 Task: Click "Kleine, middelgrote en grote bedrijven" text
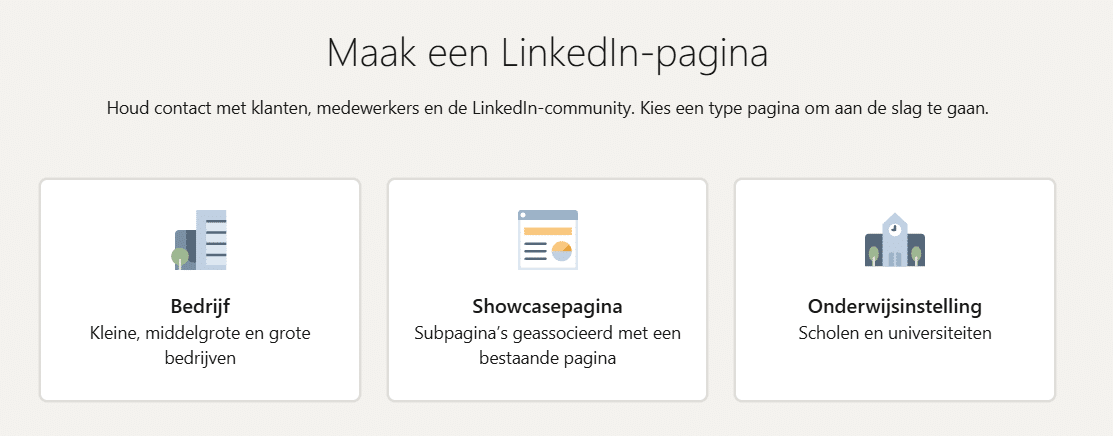tap(200, 345)
